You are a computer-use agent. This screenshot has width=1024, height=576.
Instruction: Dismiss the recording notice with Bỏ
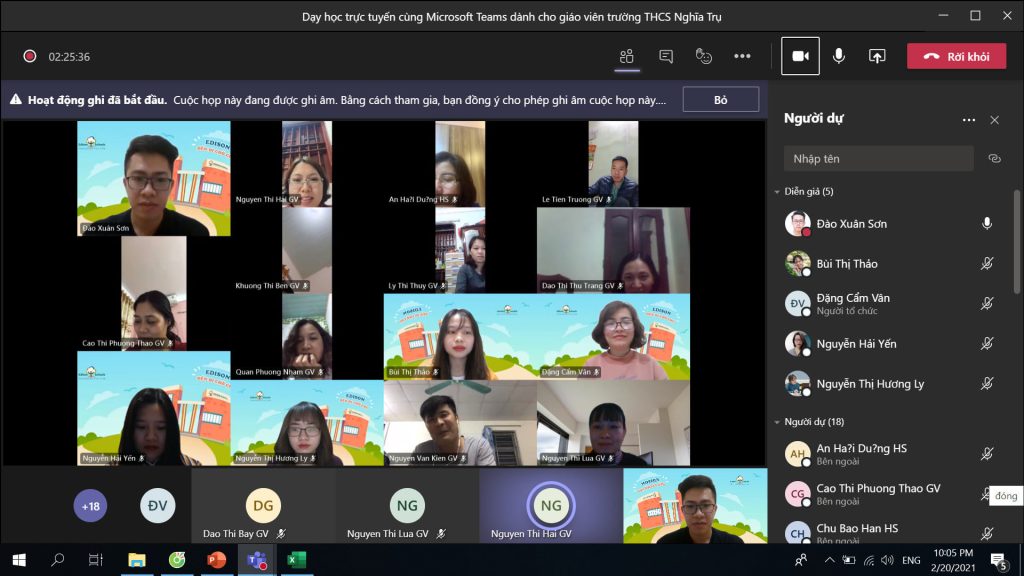click(x=721, y=100)
